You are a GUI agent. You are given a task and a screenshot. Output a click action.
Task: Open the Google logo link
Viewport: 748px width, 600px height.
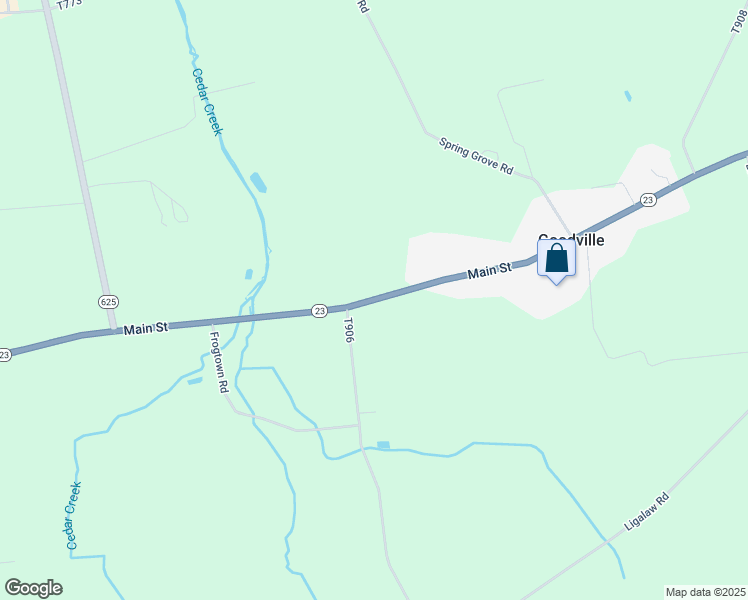[33, 588]
